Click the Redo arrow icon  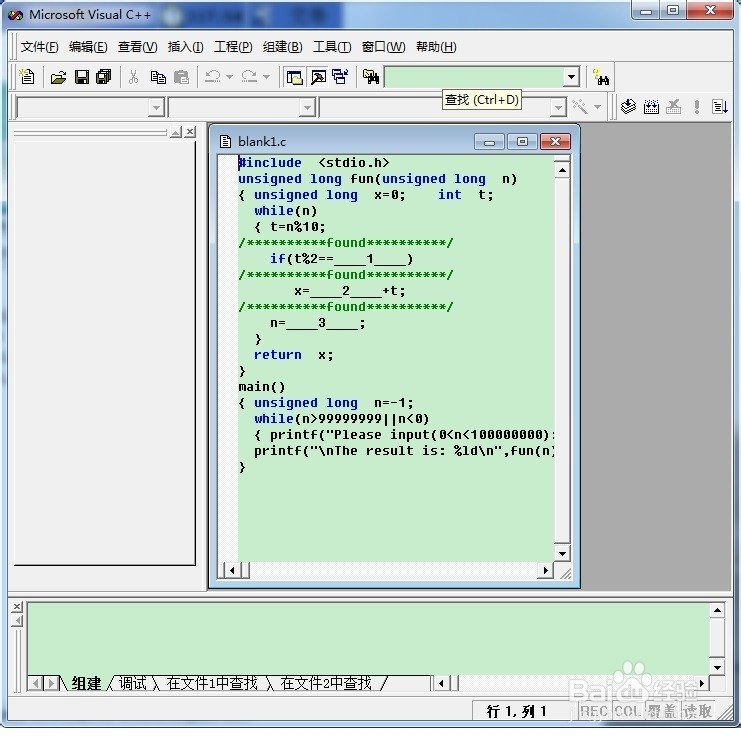pos(249,77)
